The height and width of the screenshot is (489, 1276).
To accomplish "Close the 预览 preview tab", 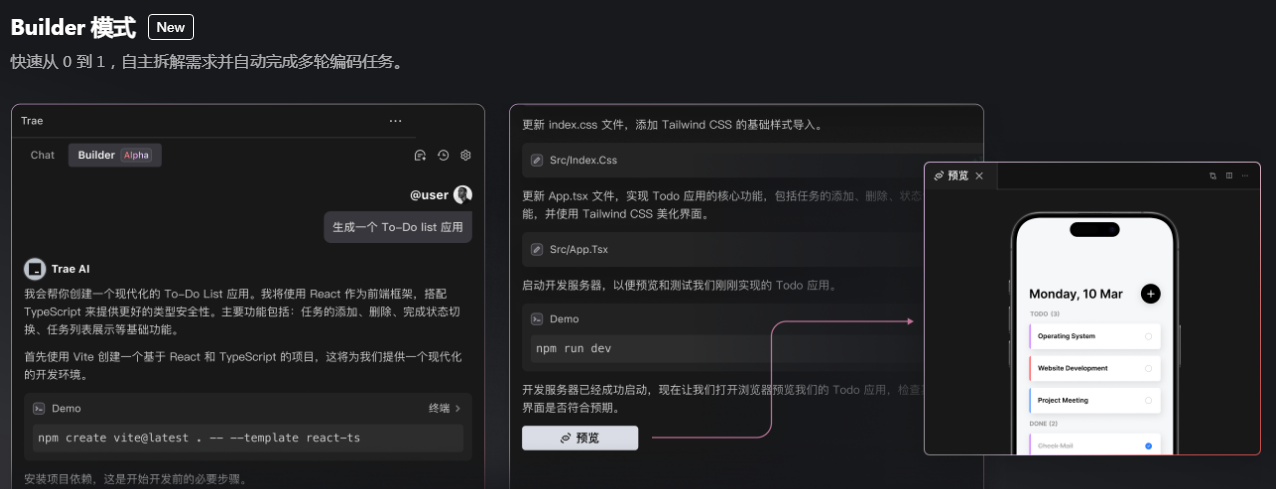I will tap(979, 176).
